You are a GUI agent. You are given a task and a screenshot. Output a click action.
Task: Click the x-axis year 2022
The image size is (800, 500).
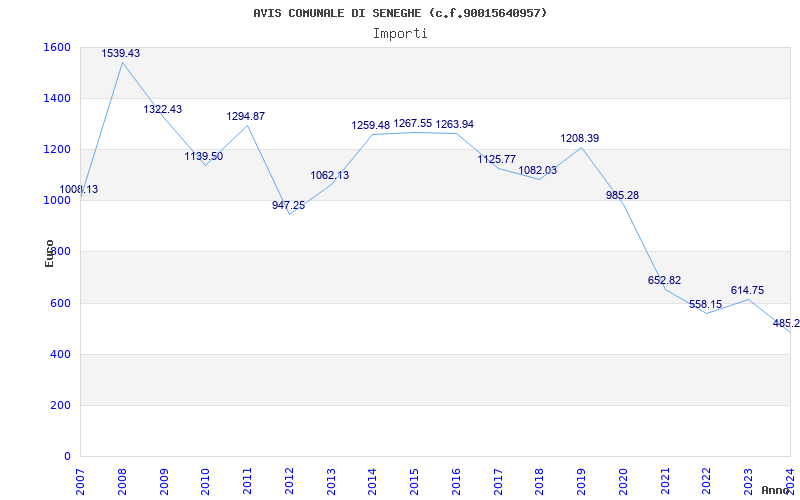(x=707, y=482)
